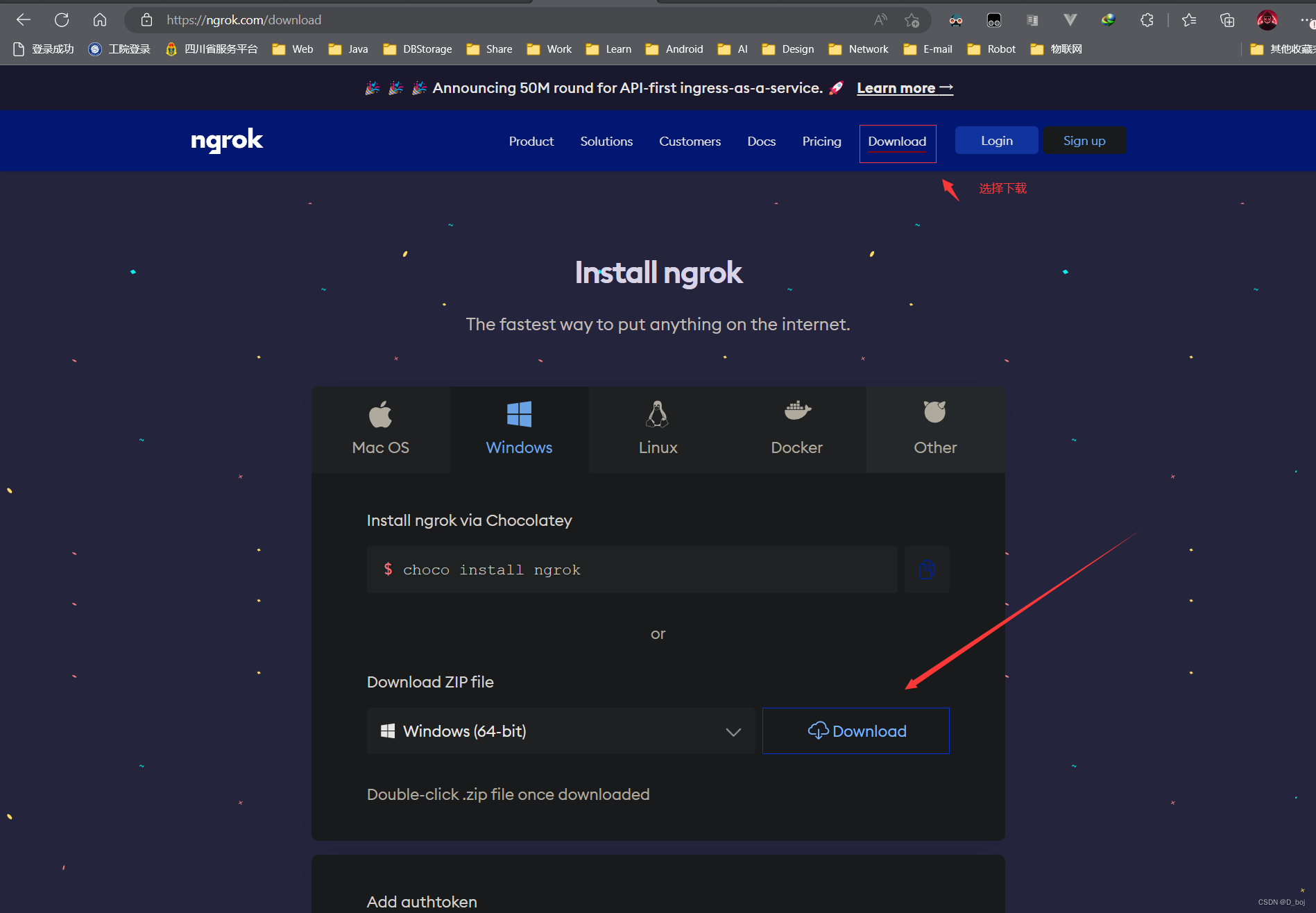Expand the E-mail bookmarks folder
The width and height of the screenshot is (1316, 913).
(x=928, y=49)
